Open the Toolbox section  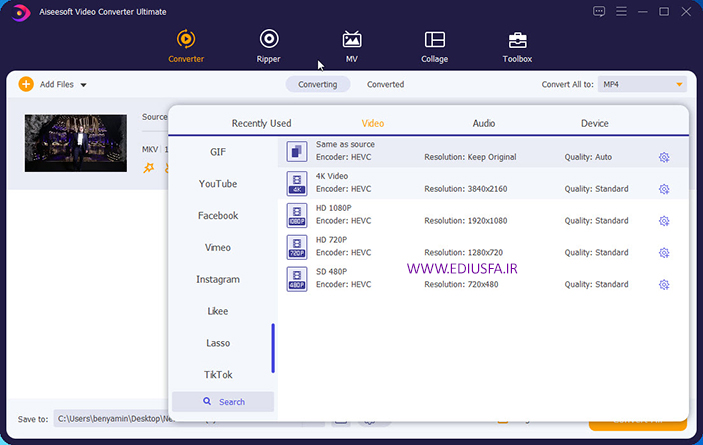click(x=517, y=45)
